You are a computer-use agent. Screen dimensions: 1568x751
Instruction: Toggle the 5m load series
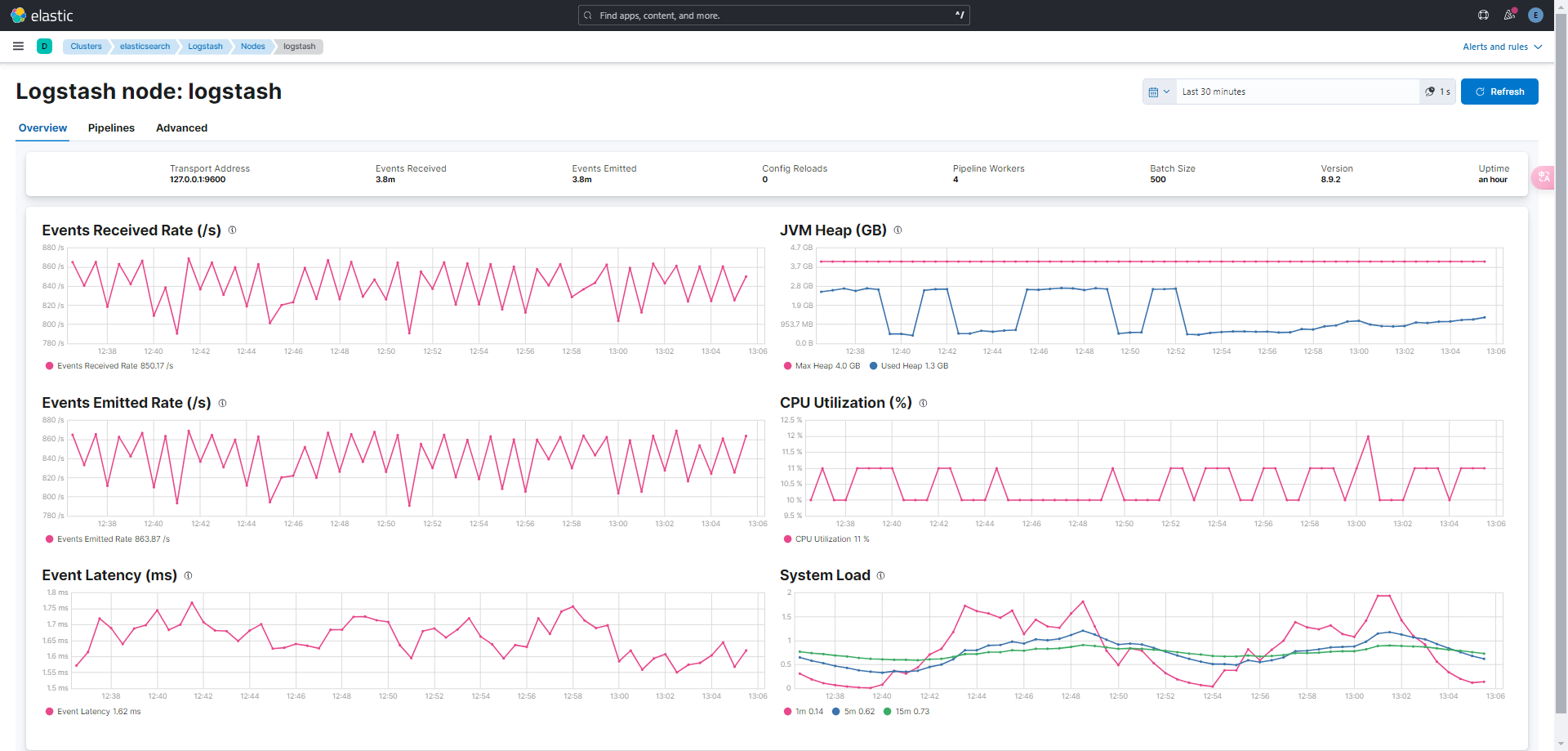(853, 712)
